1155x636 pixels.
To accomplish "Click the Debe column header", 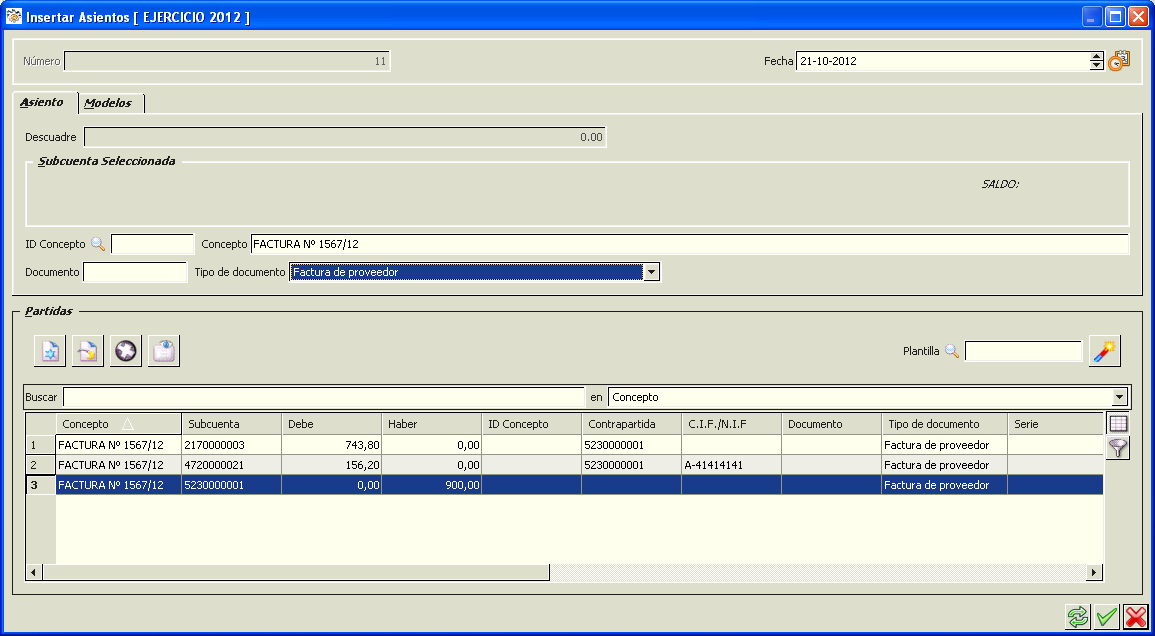I will (331, 424).
